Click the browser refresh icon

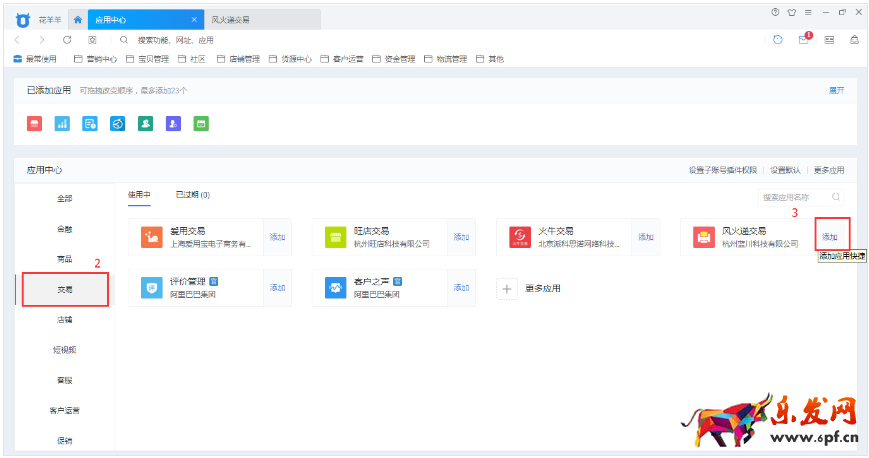[x=67, y=40]
